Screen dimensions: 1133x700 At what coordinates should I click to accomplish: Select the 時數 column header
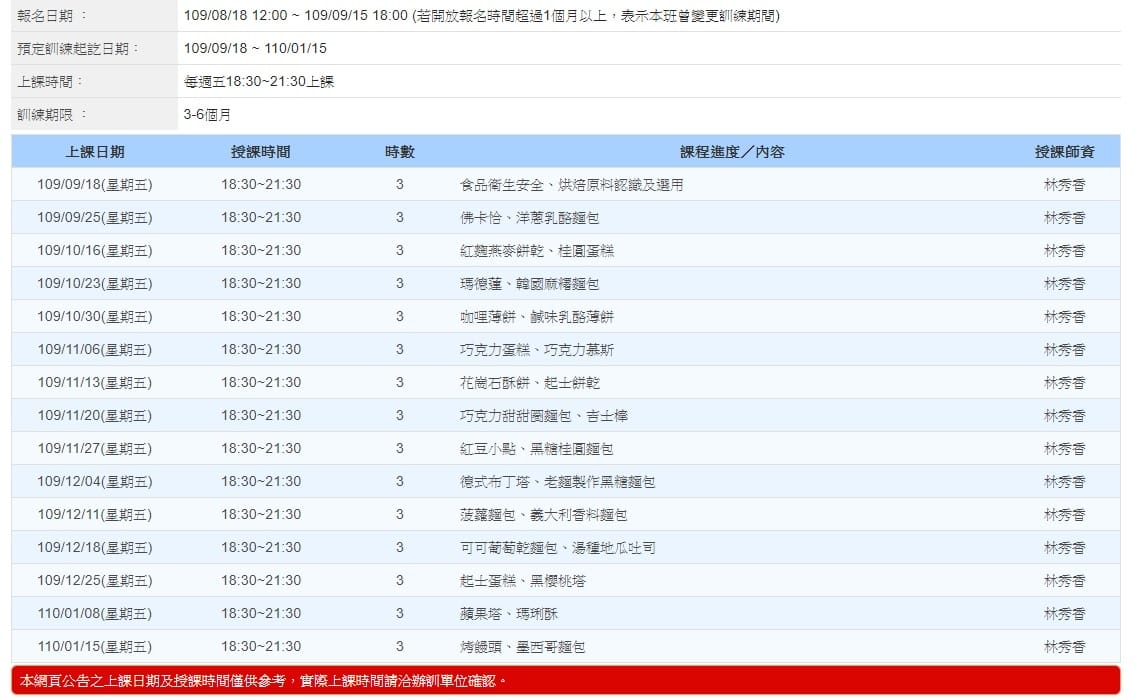pos(399,152)
